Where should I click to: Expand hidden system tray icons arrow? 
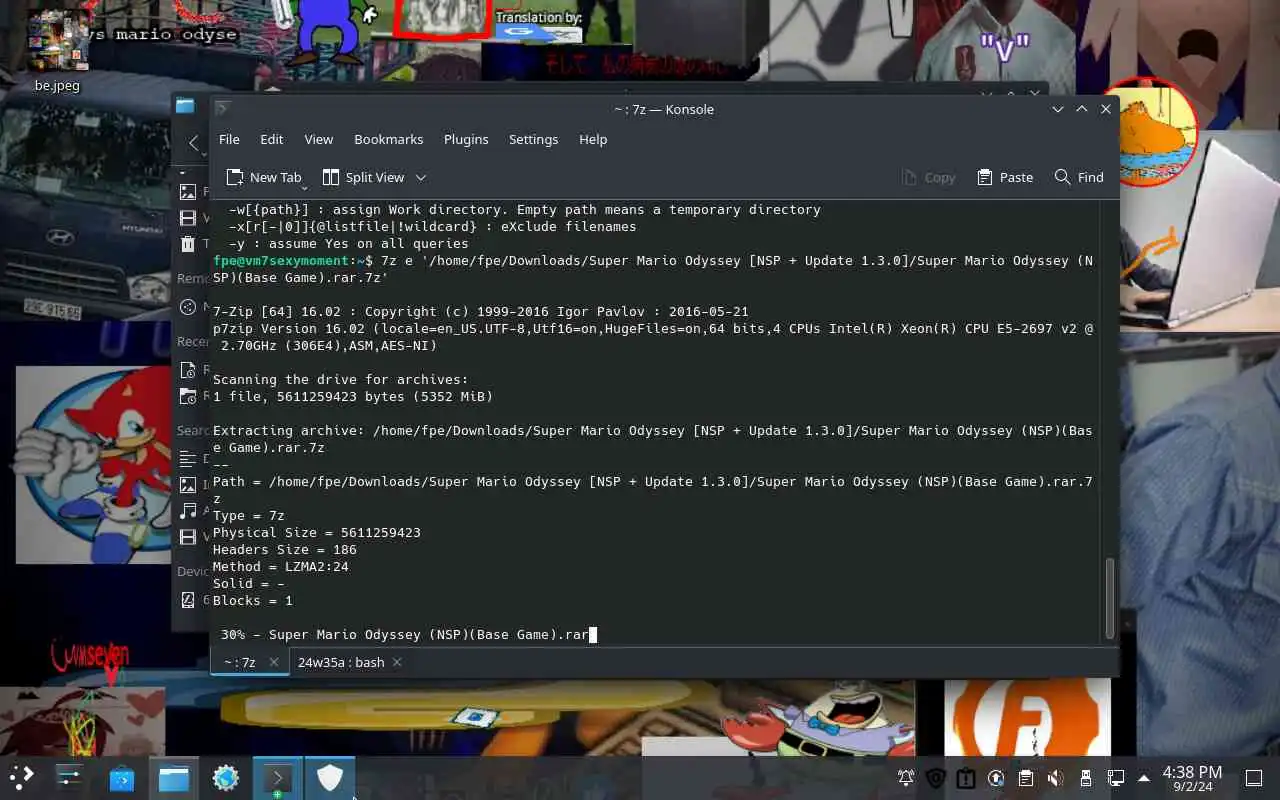[x=1144, y=778]
